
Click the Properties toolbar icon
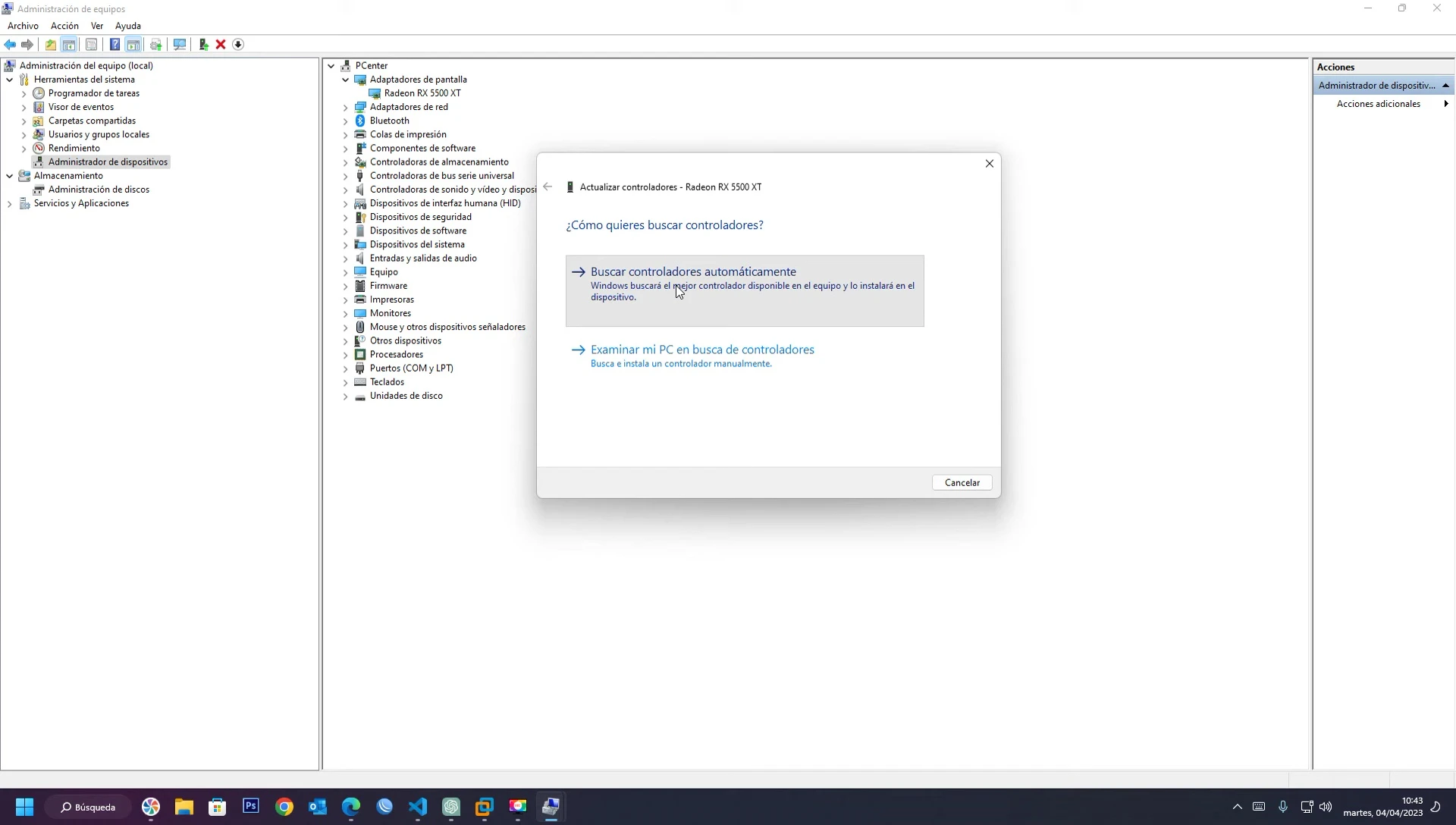click(x=91, y=45)
